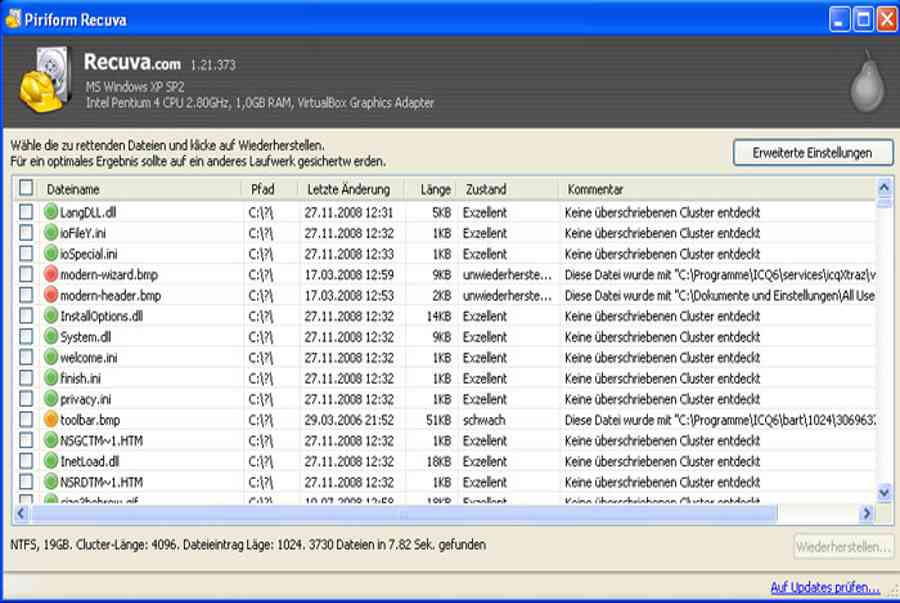The image size is (900, 603).
Task: Check the box for toolbar.bmp
Action: 26,419
